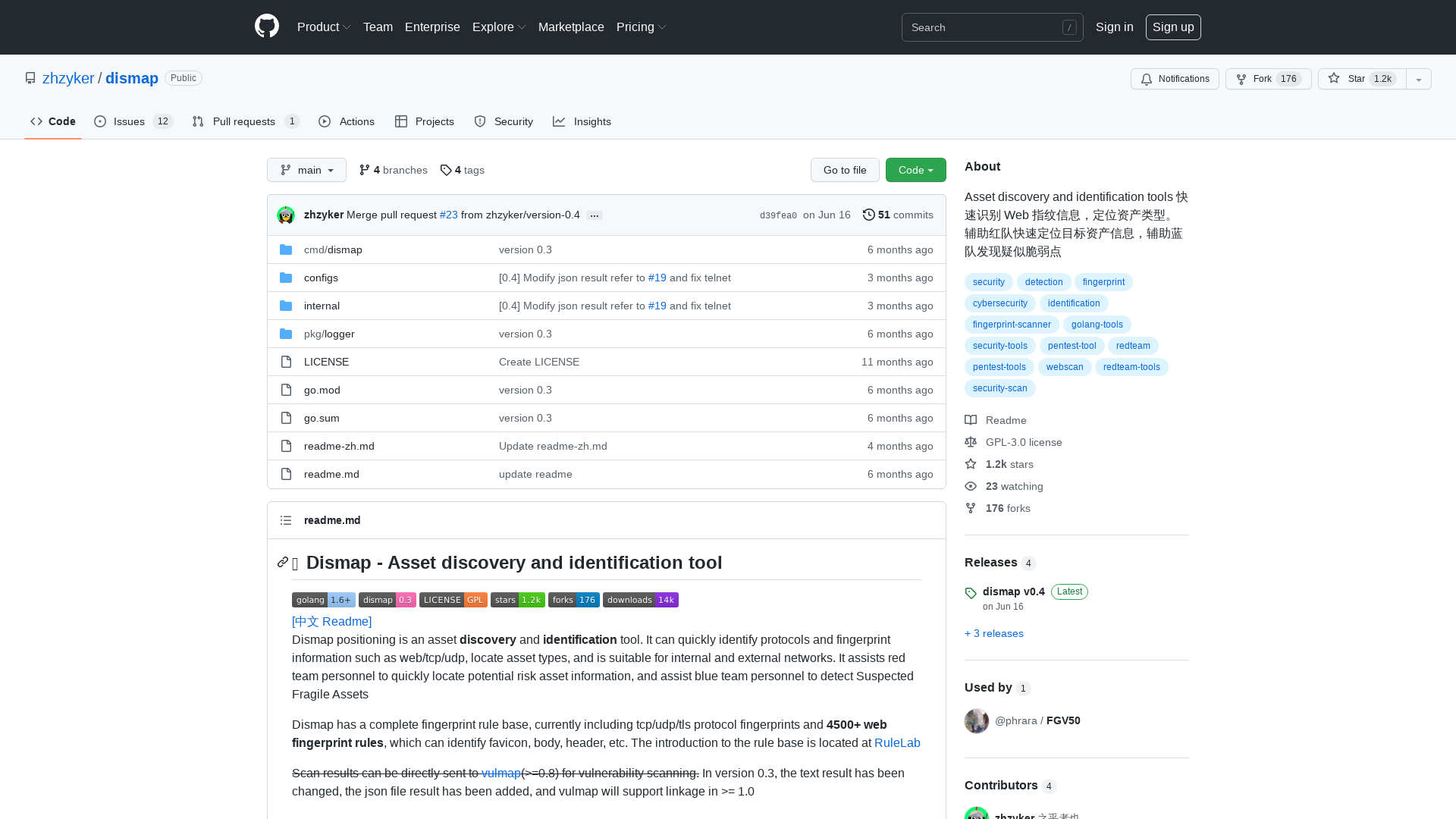This screenshot has width=1456, height=819.
Task: Open the star list dropdown arrow
Action: point(1419,79)
